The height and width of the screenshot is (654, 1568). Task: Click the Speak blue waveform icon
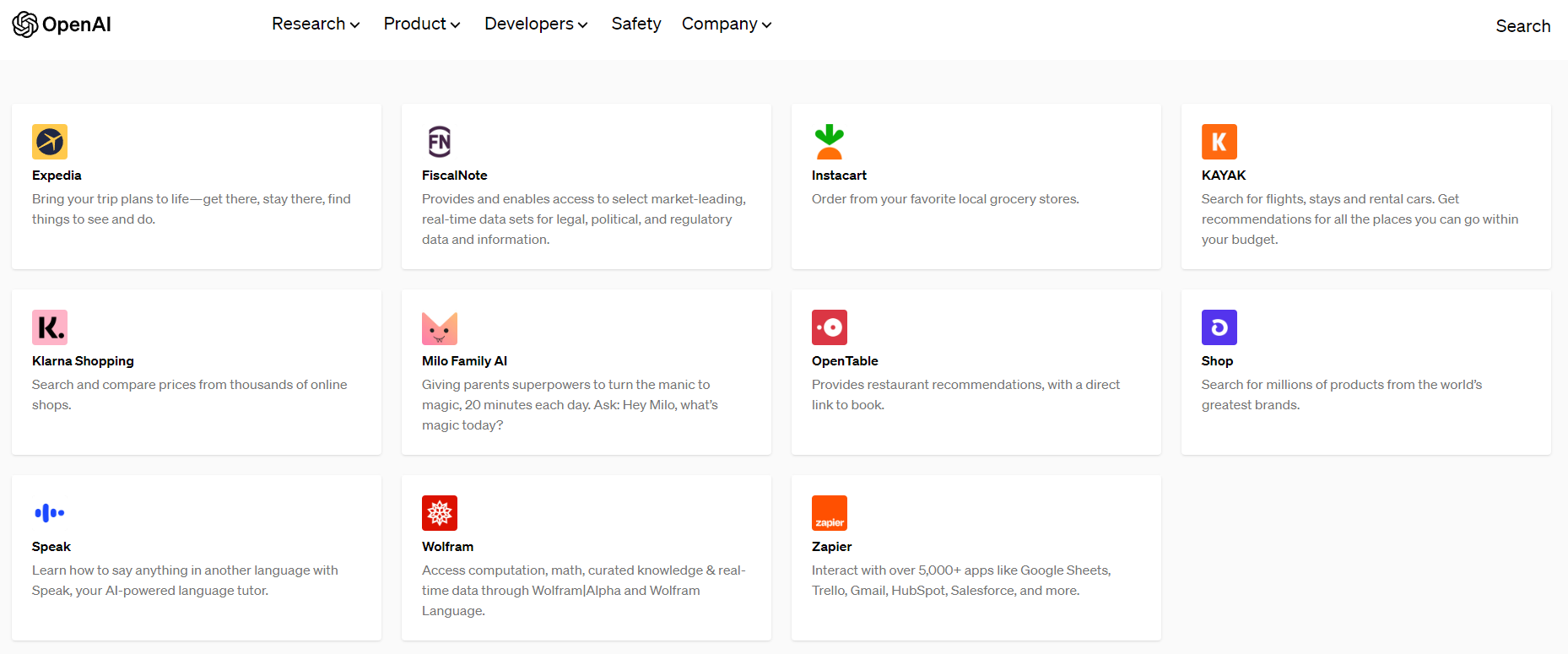[50, 513]
